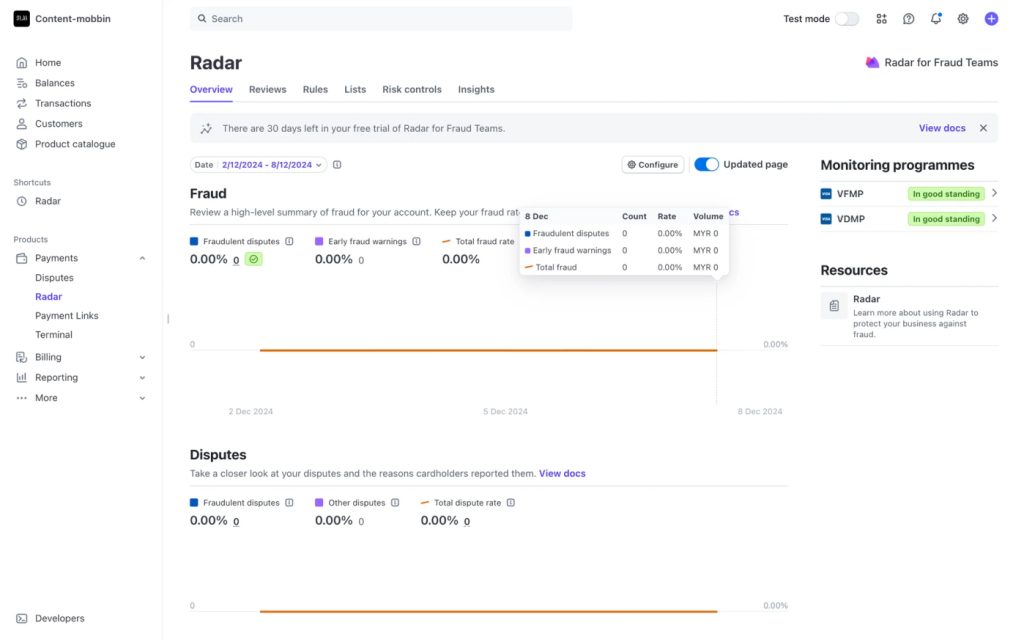Click the Configure button
This screenshot has height=639, width=1024.
[652, 164]
